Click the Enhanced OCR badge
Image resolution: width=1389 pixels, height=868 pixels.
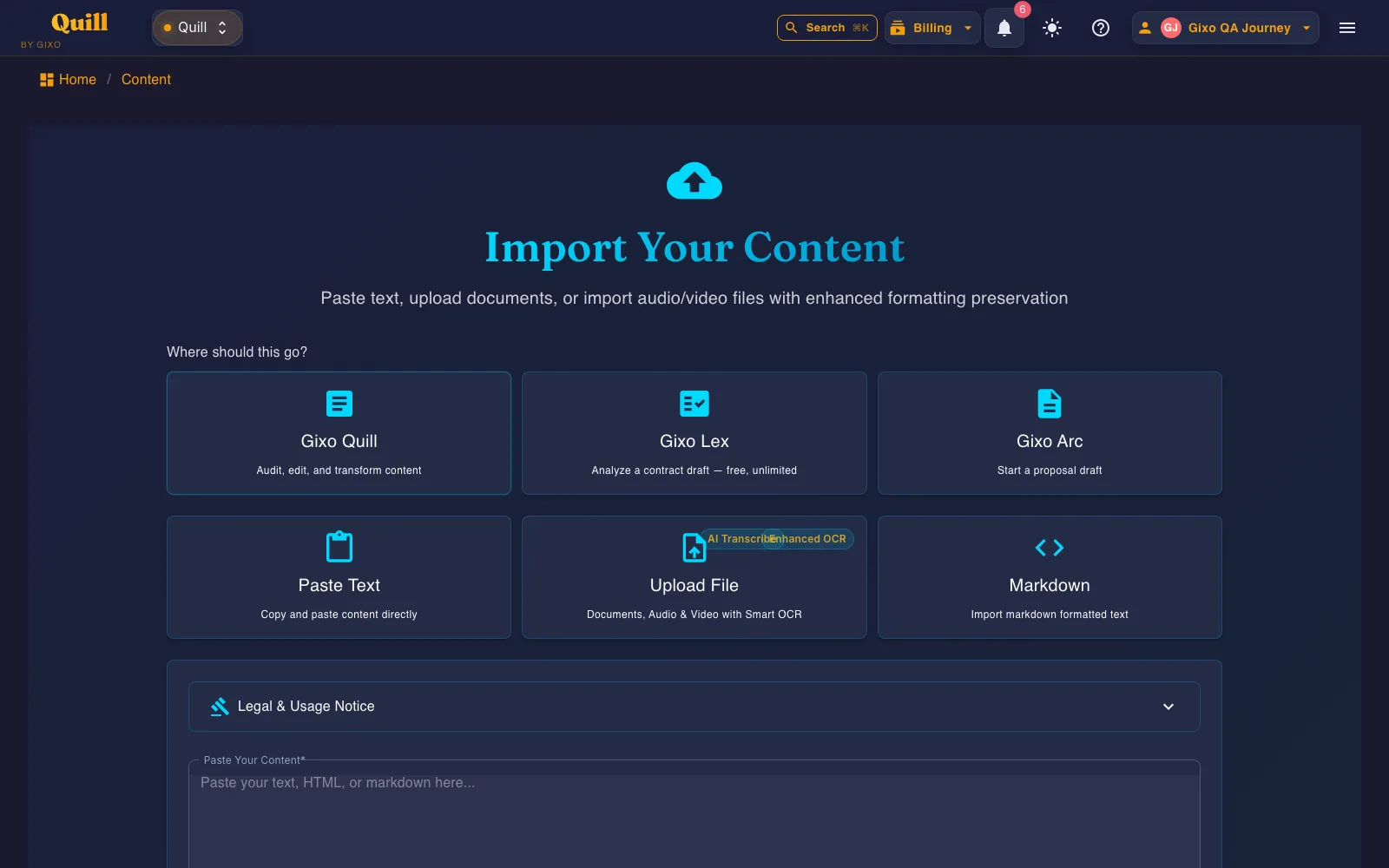(x=808, y=539)
